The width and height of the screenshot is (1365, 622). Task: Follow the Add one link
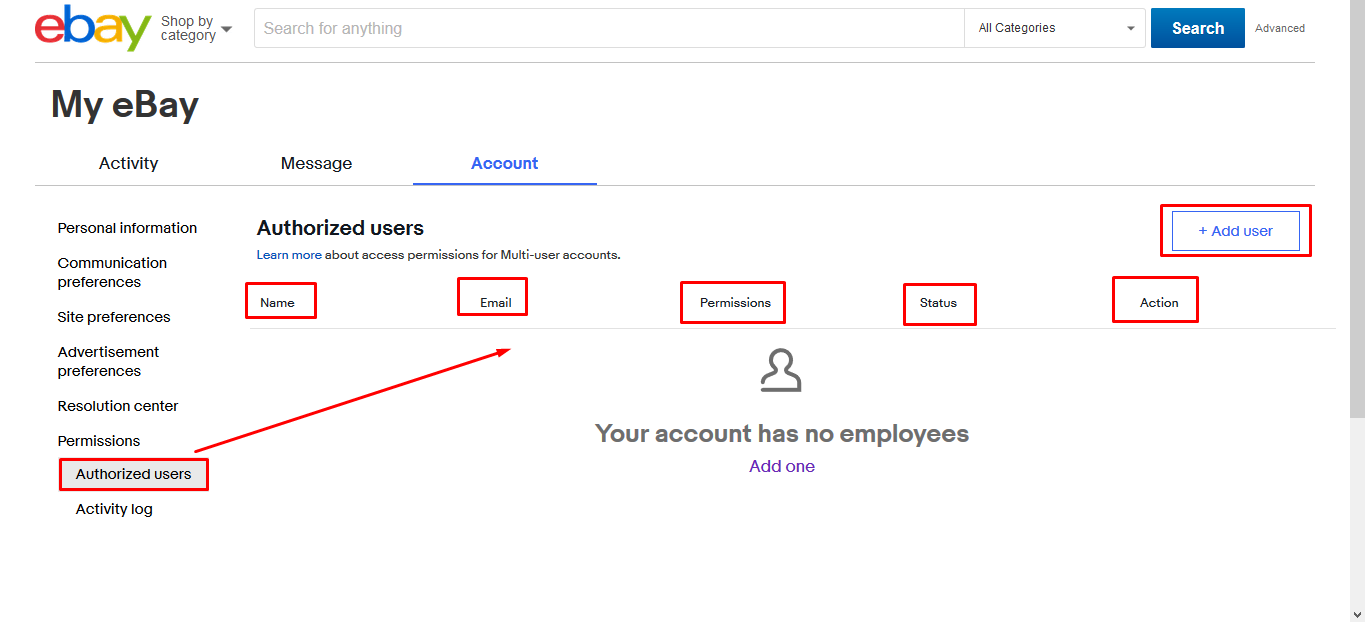782,466
